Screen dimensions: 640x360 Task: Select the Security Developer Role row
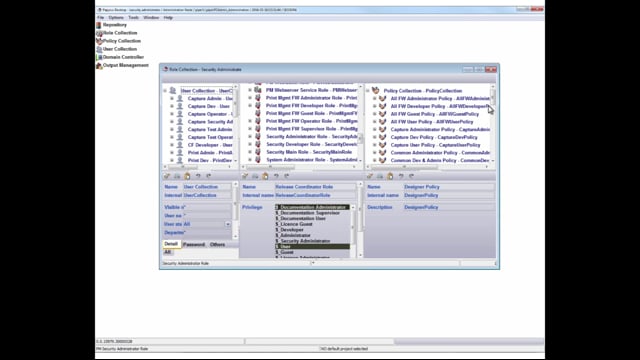tap(311, 144)
